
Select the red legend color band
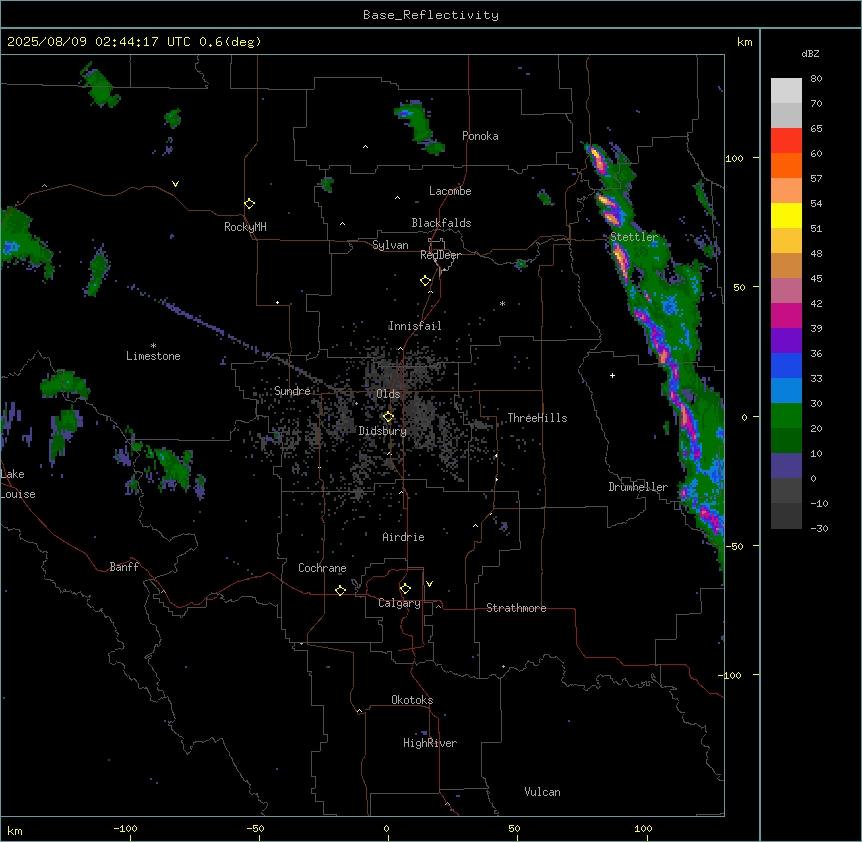click(x=786, y=141)
